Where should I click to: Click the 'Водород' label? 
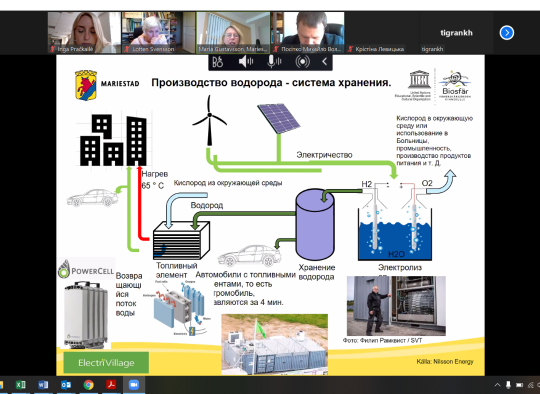click(207, 205)
